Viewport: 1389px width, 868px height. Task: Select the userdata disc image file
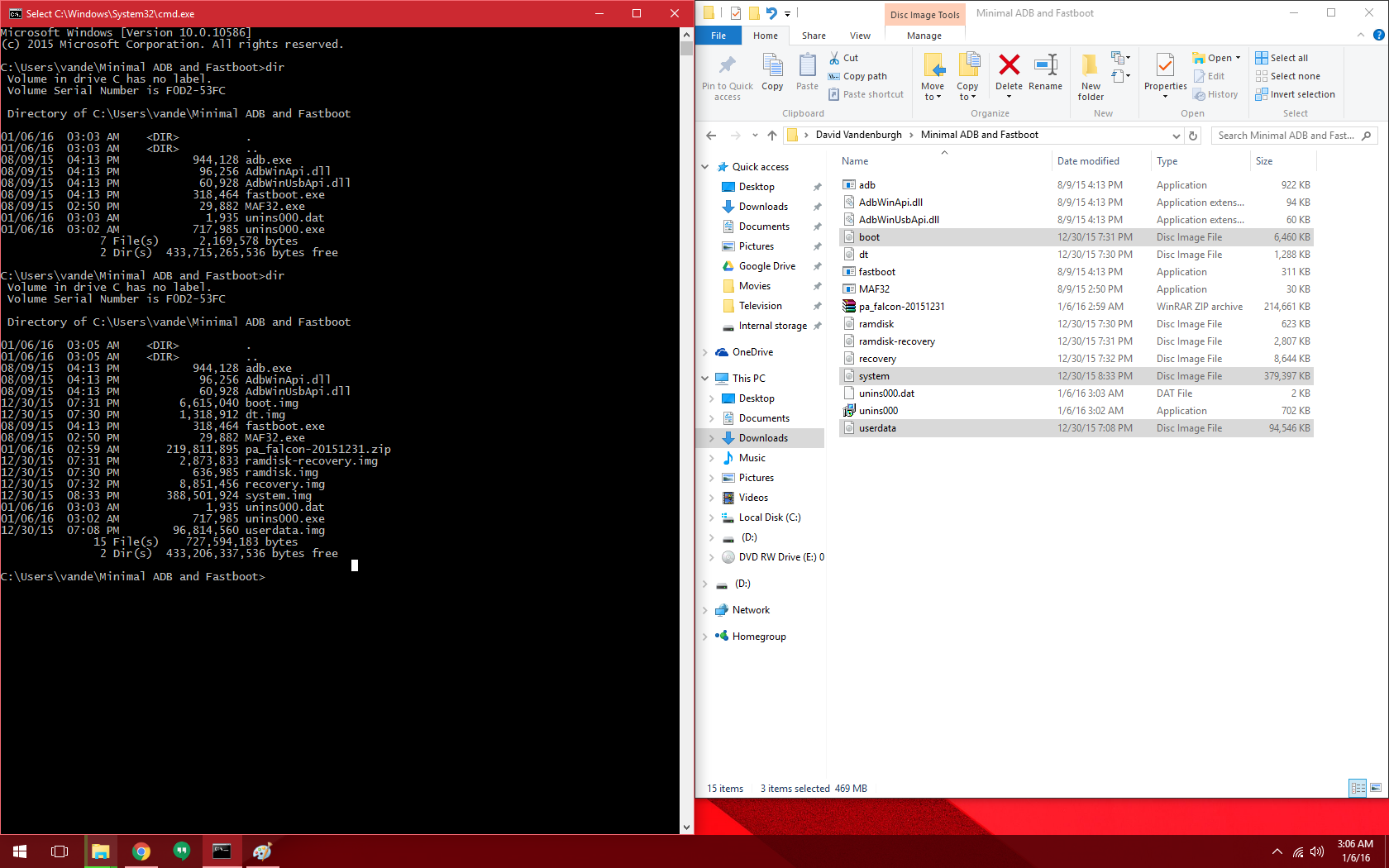(1076, 428)
